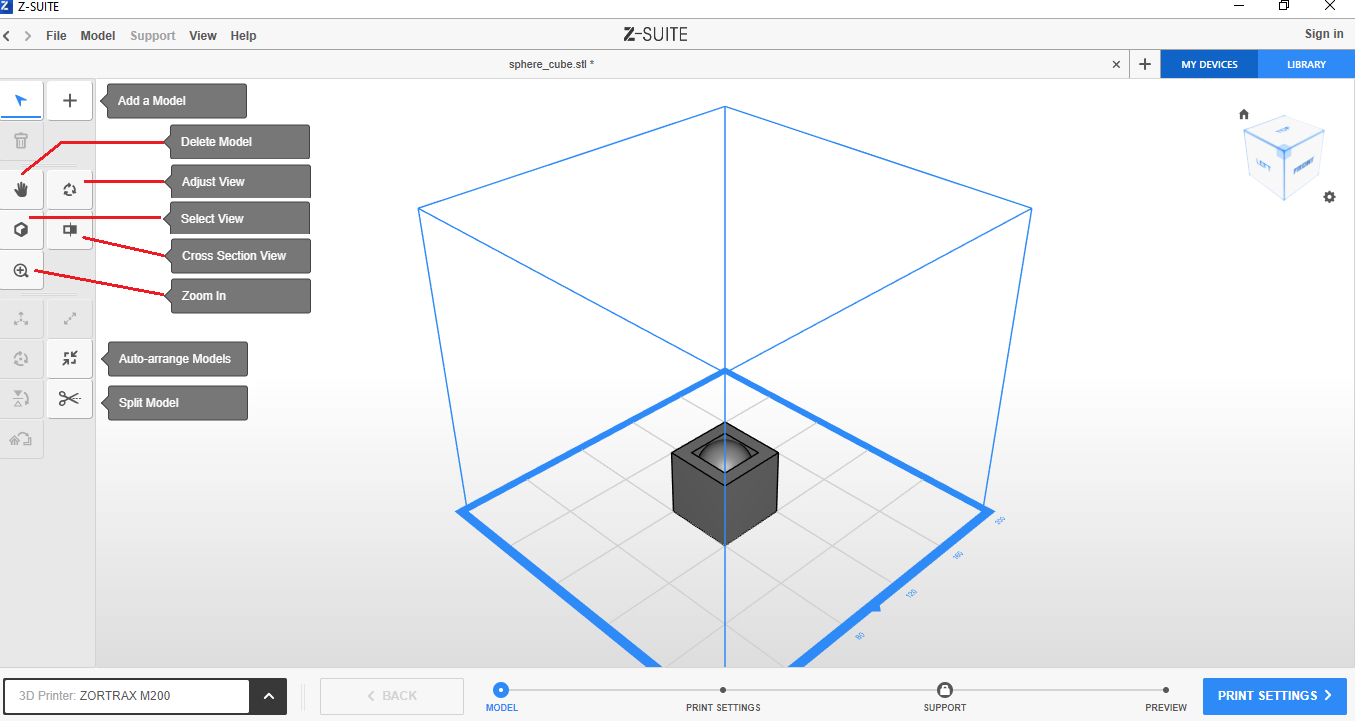The width and height of the screenshot is (1355, 721).
Task: Select the arrow selection tool
Action: click(21, 100)
